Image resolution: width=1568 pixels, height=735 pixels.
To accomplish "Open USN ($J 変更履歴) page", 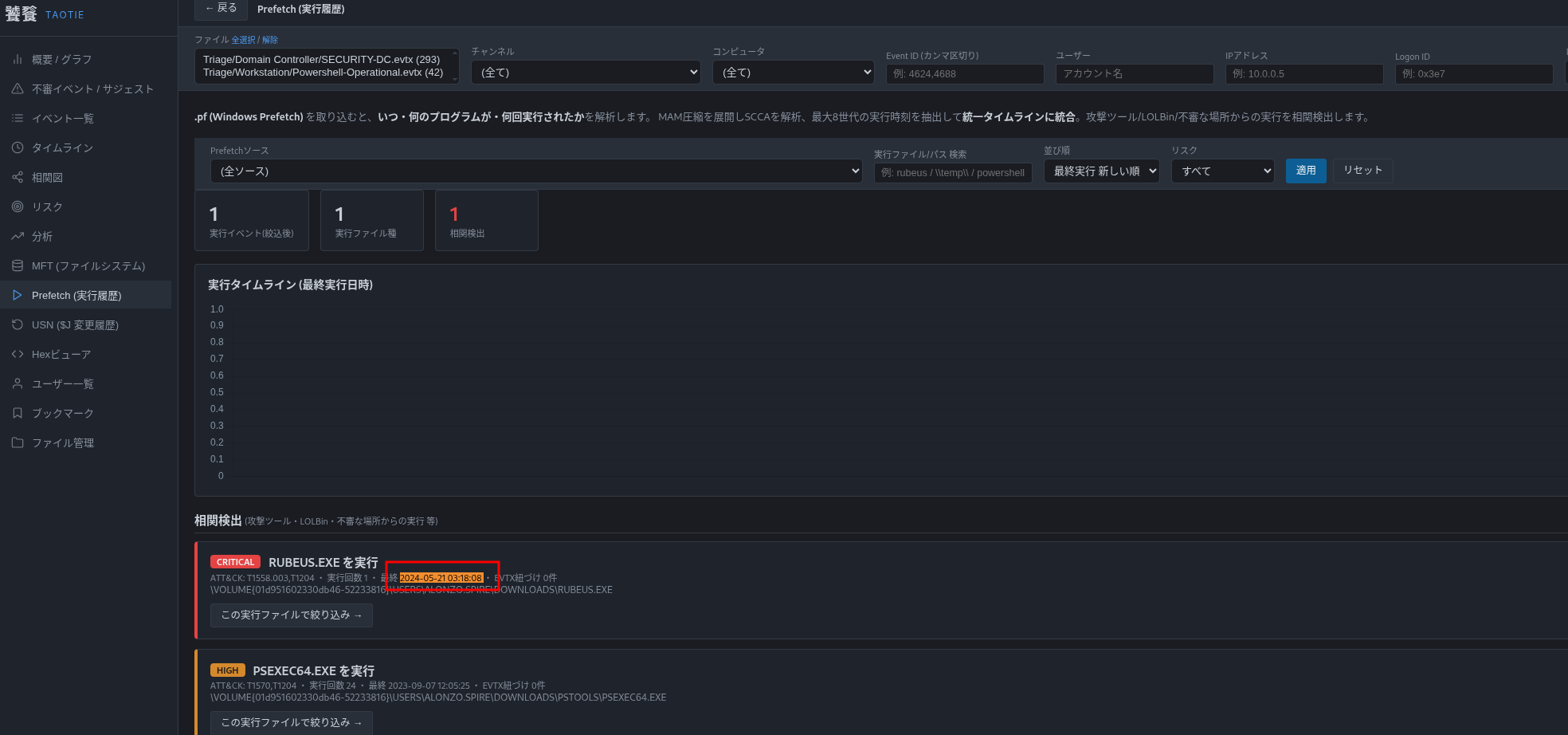I will coord(85,324).
